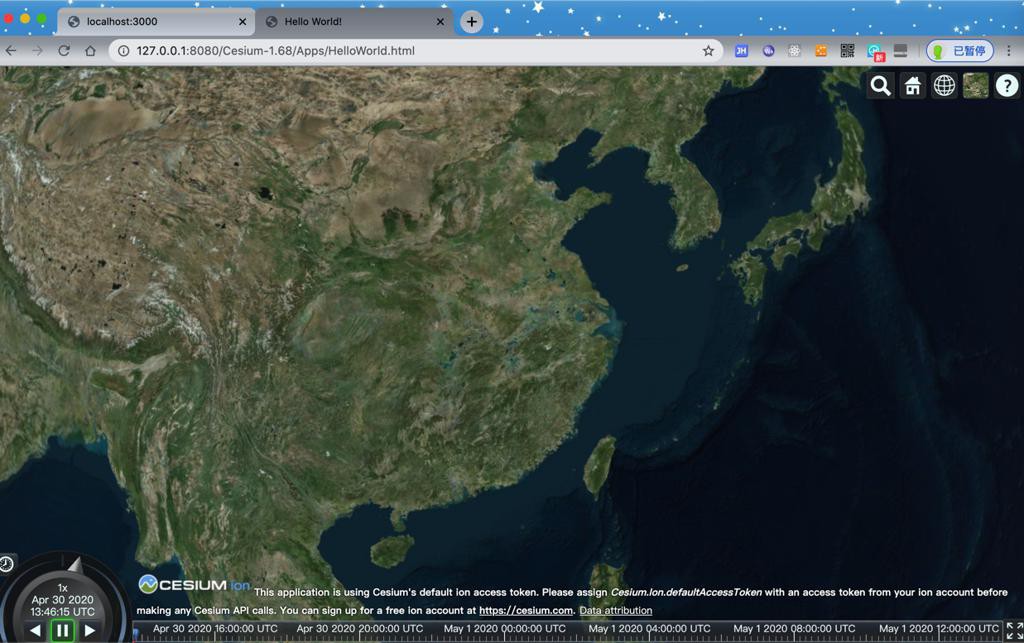Image resolution: width=1024 pixels, height=643 pixels.
Task: Pause the Cesium animation clock
Action: [x=63, y=630]
